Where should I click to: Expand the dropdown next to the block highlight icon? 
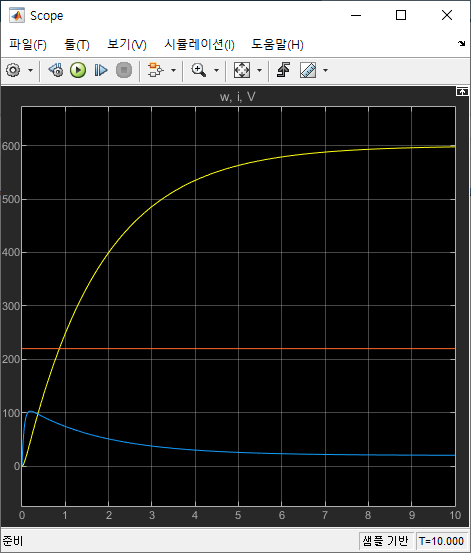(x=173, y=70)
